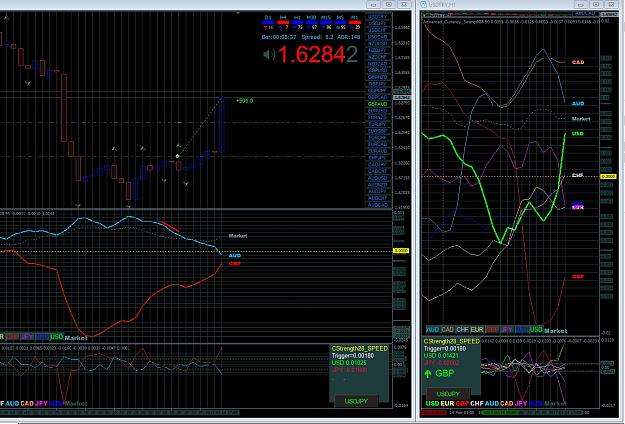Click USD 0.01421 value in right panel

click(441, 355)
